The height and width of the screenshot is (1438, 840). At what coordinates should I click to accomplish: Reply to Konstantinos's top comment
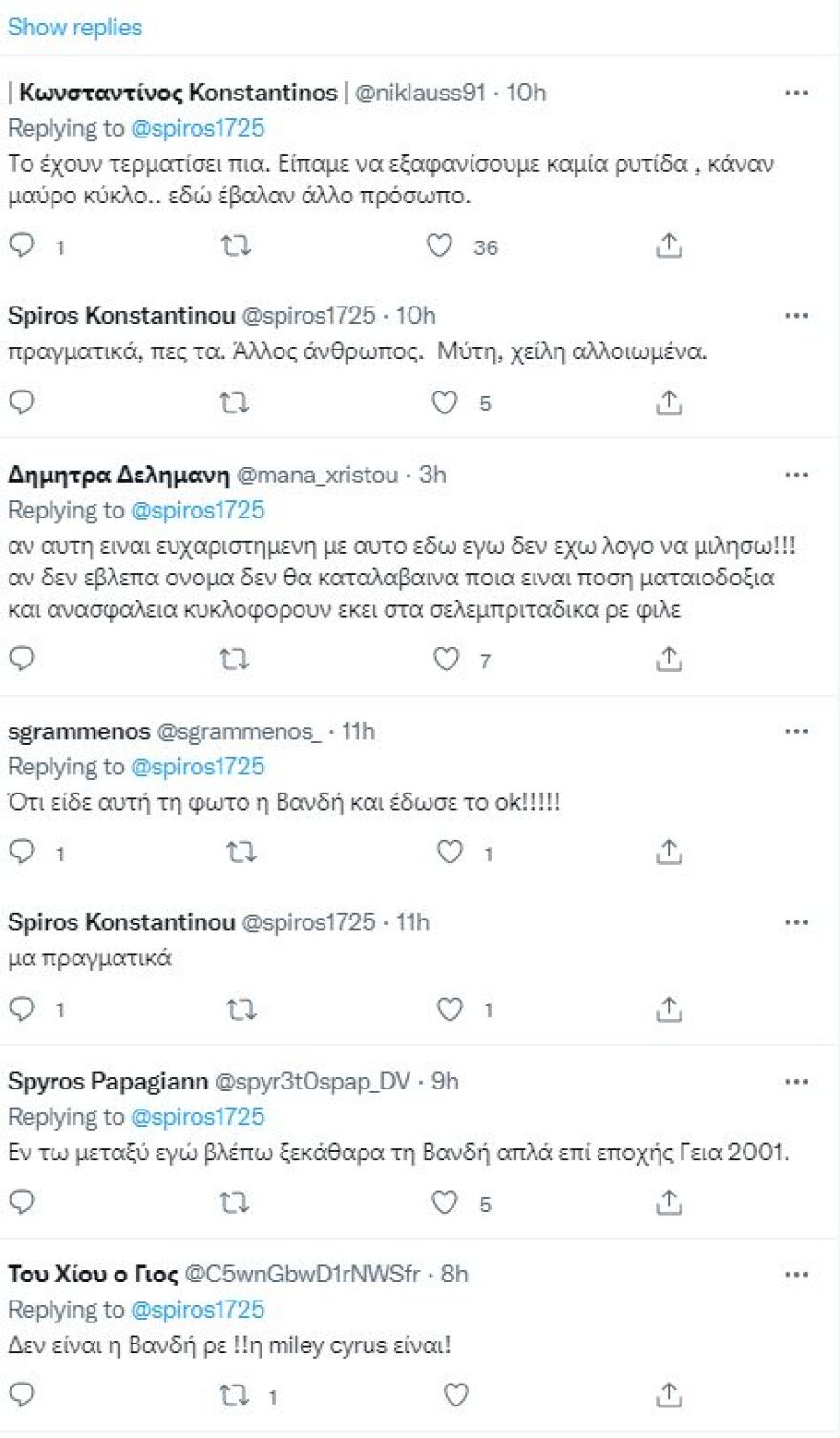click(21, 246)
